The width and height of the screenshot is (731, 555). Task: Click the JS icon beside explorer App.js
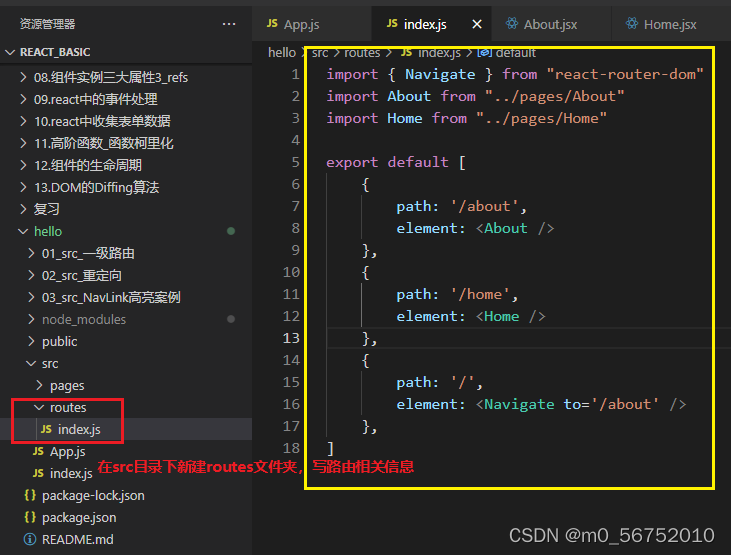38,451
